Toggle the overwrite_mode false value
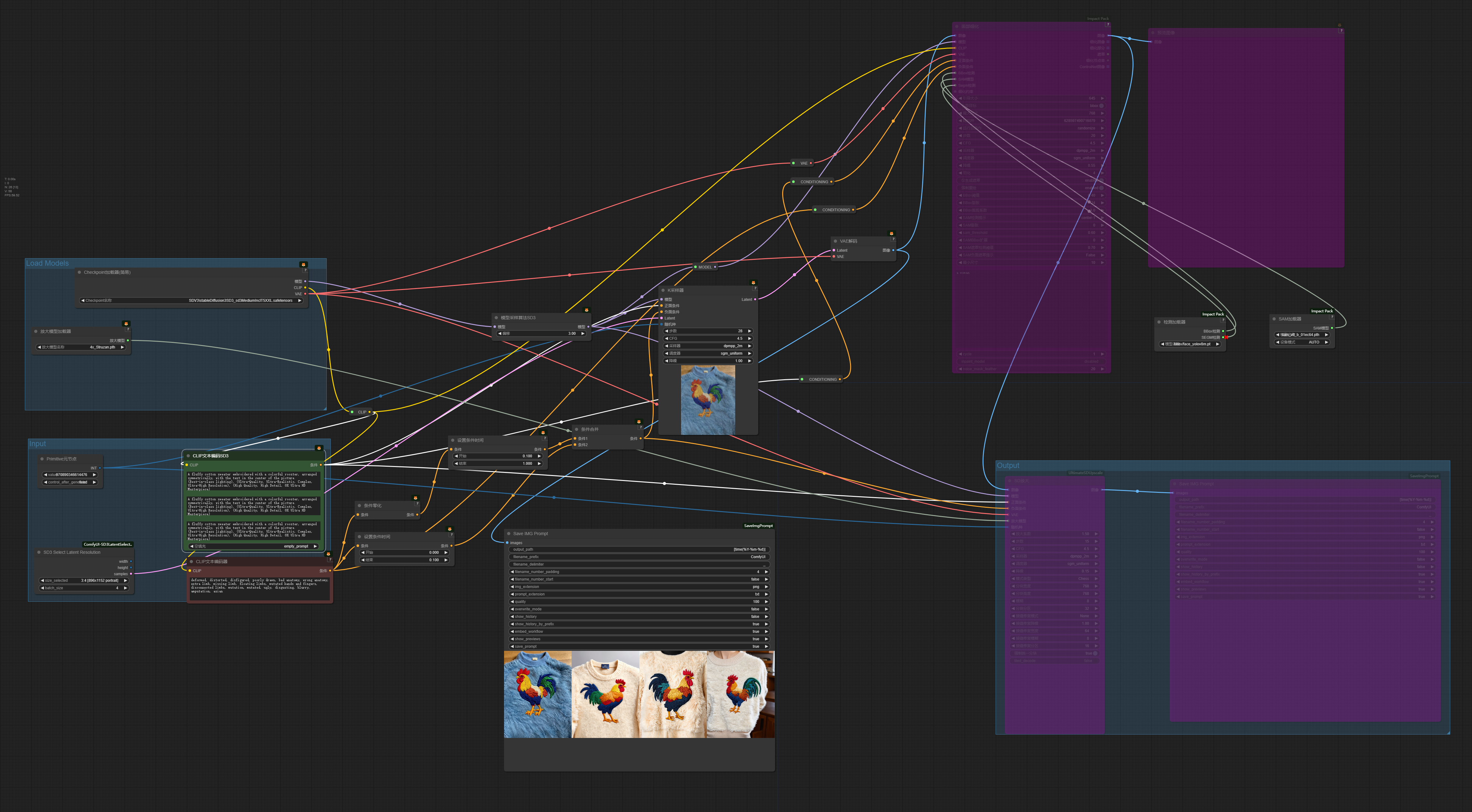 pos(639,609)
